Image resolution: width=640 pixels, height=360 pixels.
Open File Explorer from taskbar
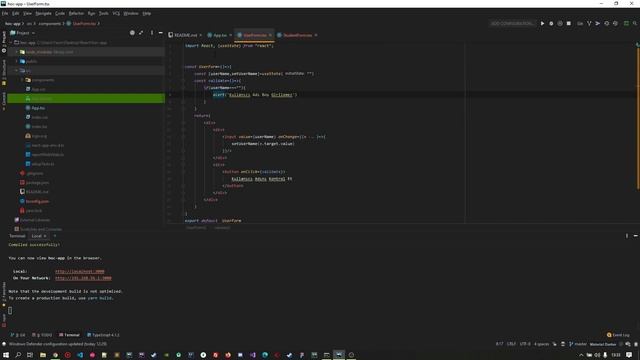(42, 355)
